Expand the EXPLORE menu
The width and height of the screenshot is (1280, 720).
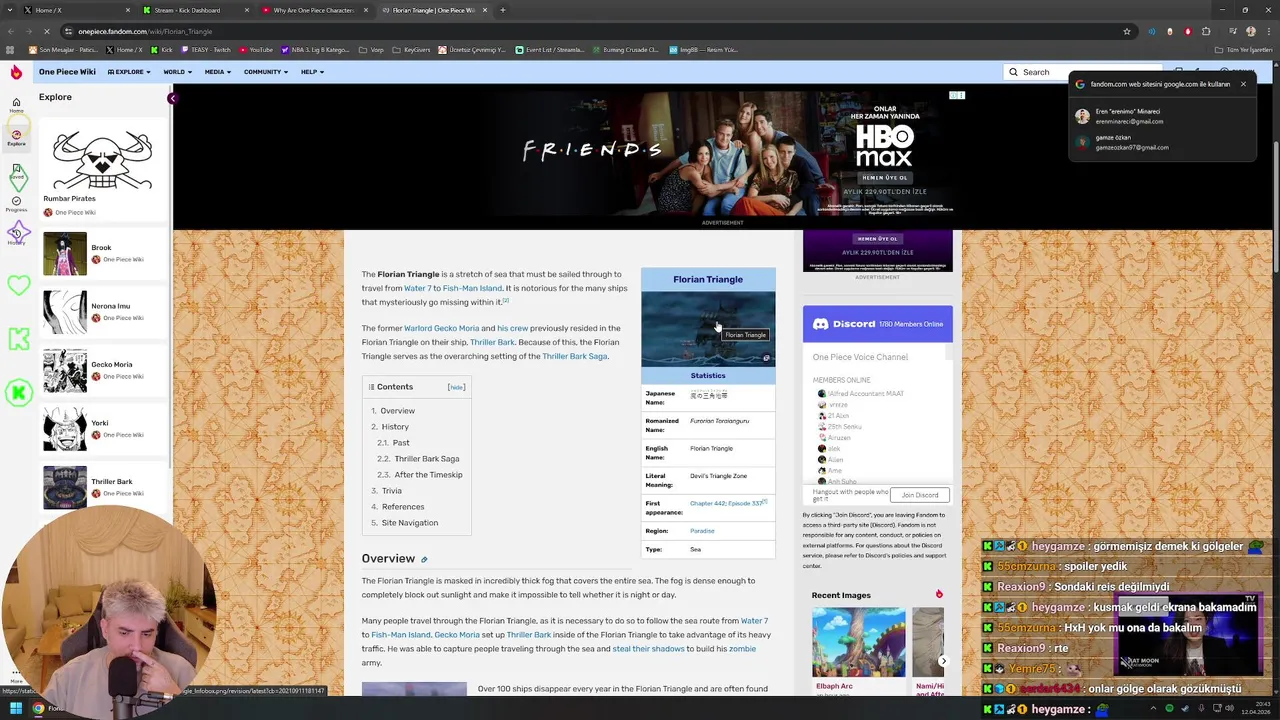pyautogui.click(x=129, y=72)
